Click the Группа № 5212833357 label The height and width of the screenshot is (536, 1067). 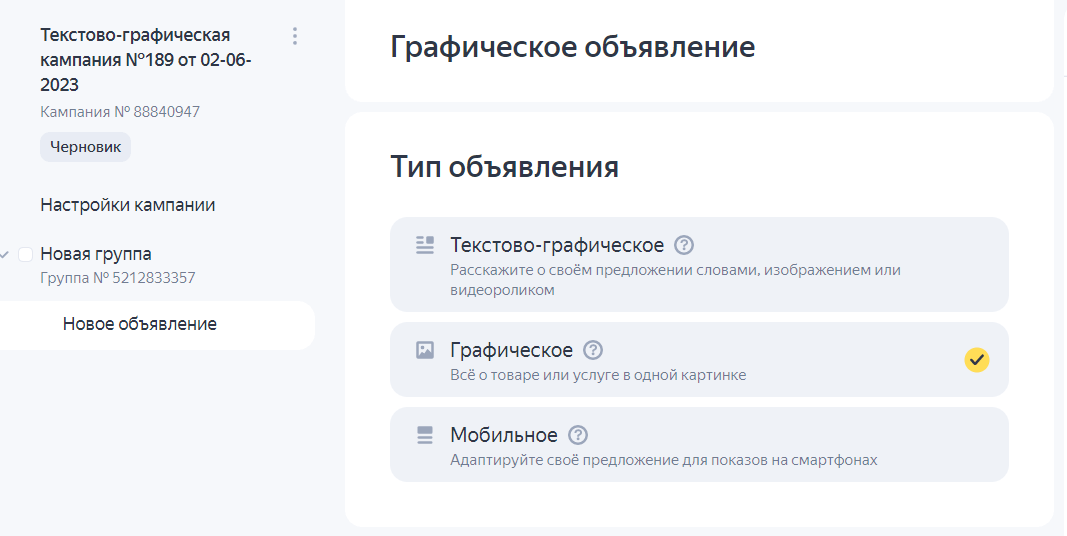(x=118, y=278)
